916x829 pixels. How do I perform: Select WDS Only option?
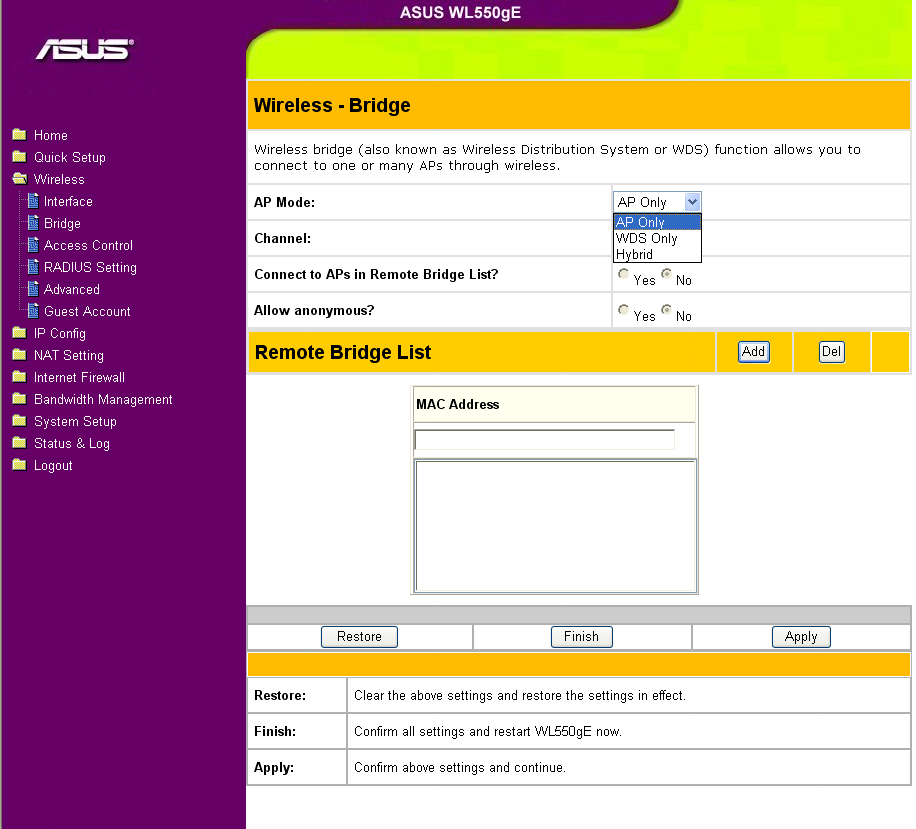657,238
